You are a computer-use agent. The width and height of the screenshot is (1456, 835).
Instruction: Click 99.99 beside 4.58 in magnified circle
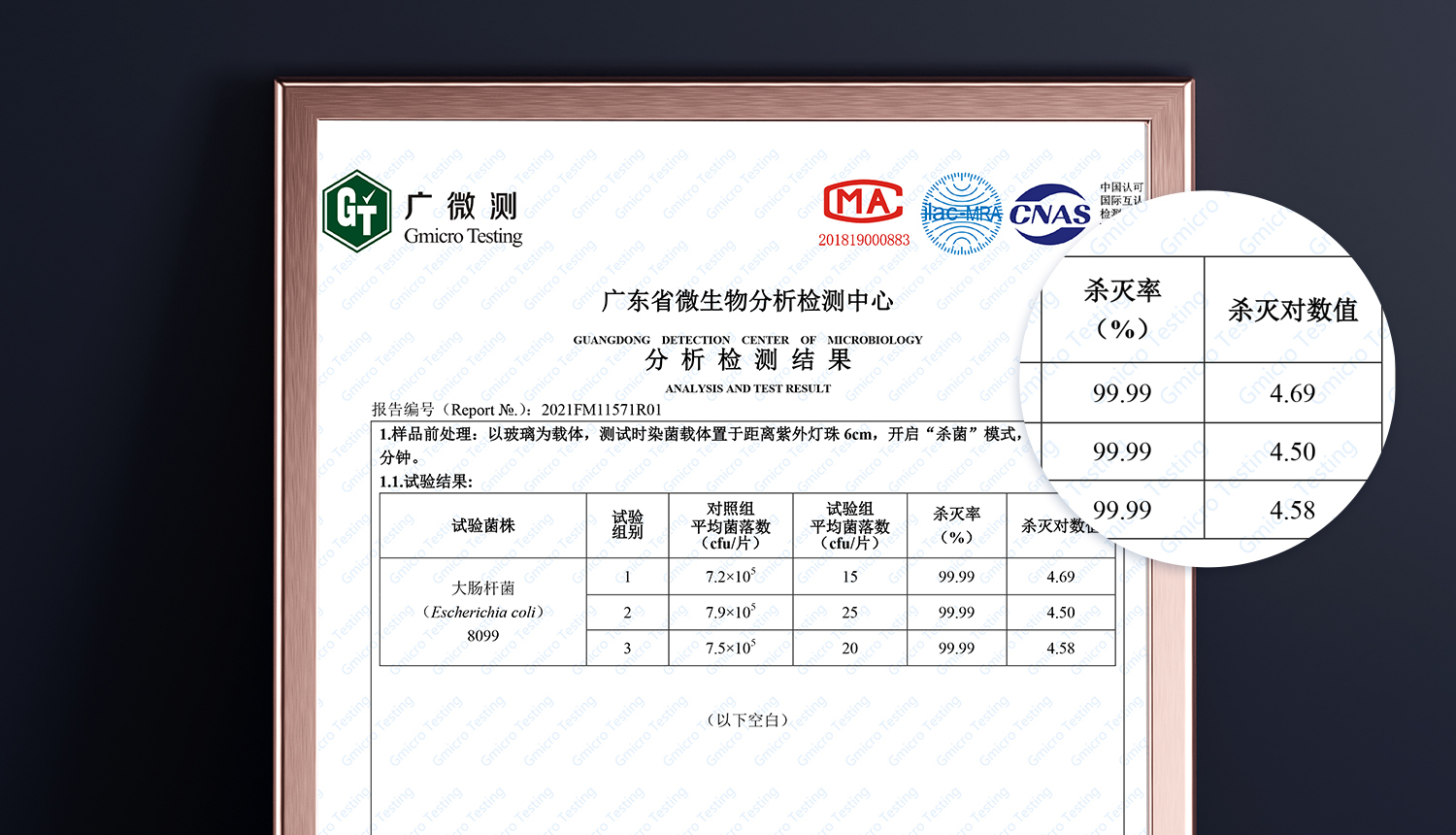click(1122, 510)
